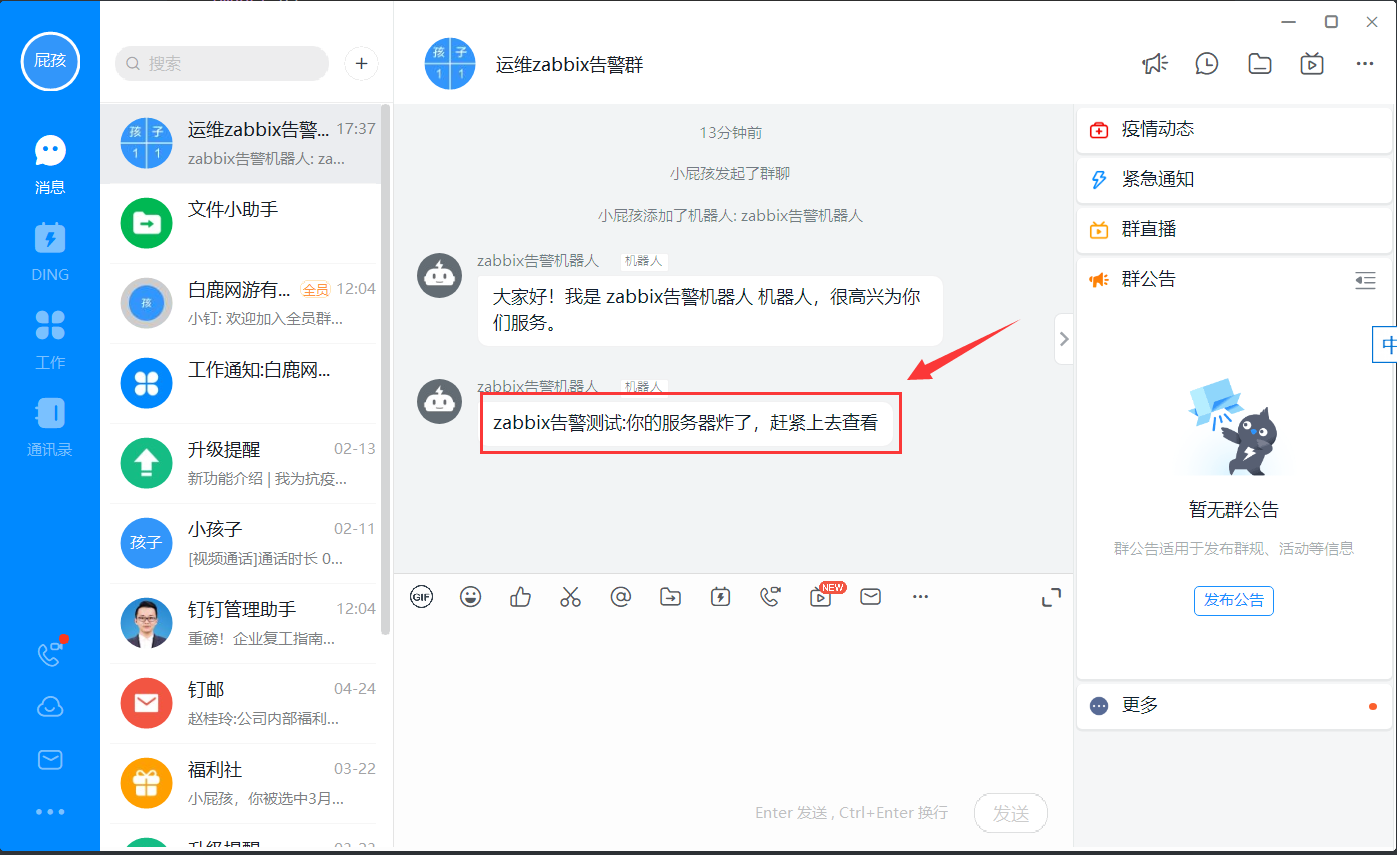Start a video call from input toolbar

click(770, 597)
